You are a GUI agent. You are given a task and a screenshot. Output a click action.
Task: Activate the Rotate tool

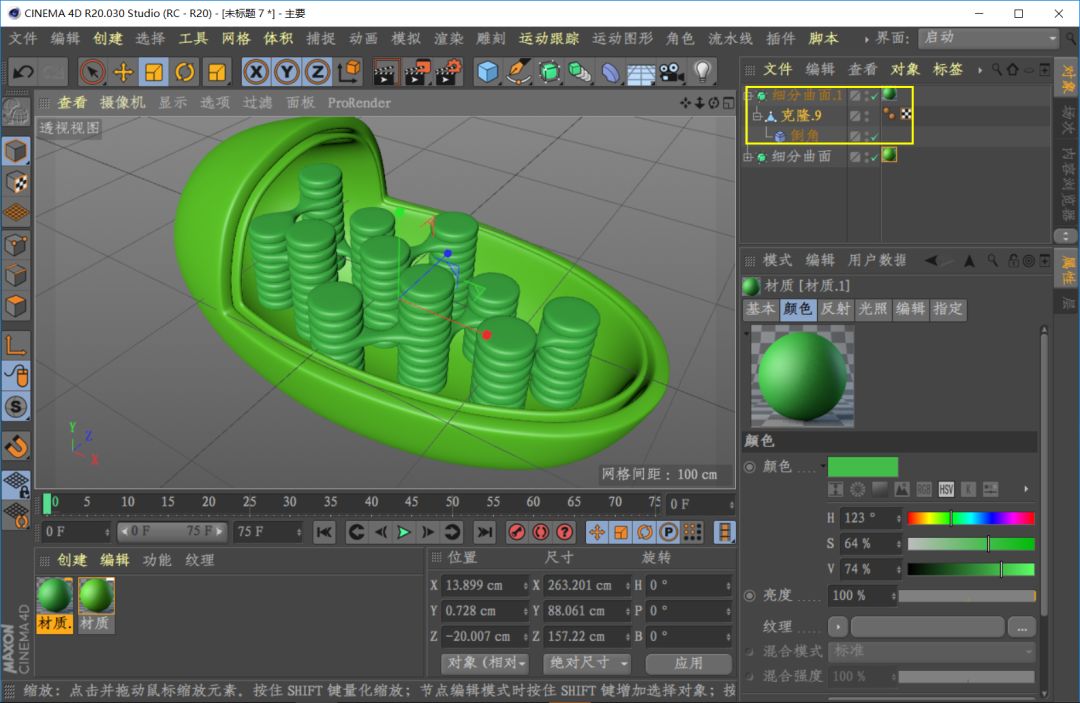click(x=185, y=72)
